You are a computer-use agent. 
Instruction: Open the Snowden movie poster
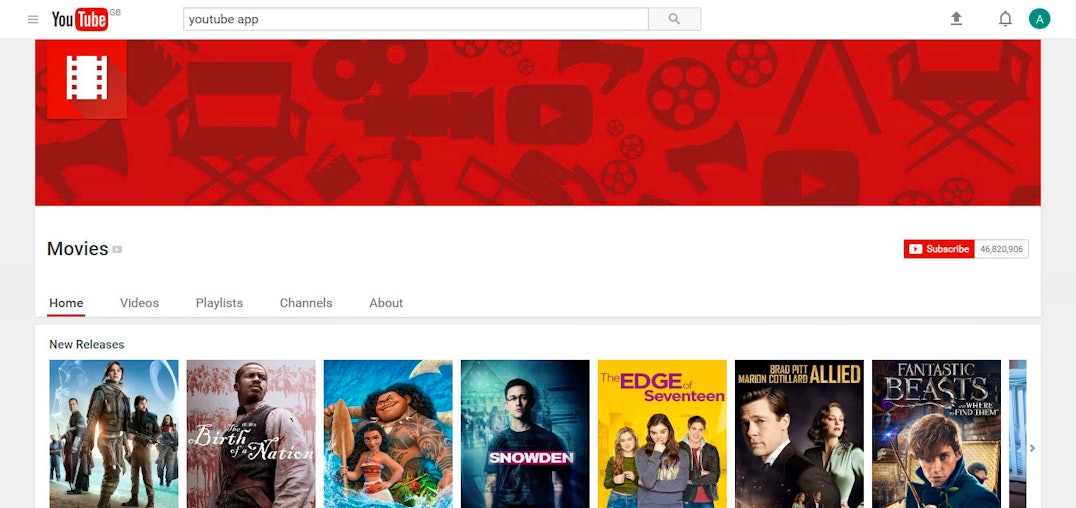[x=525, y=434]
